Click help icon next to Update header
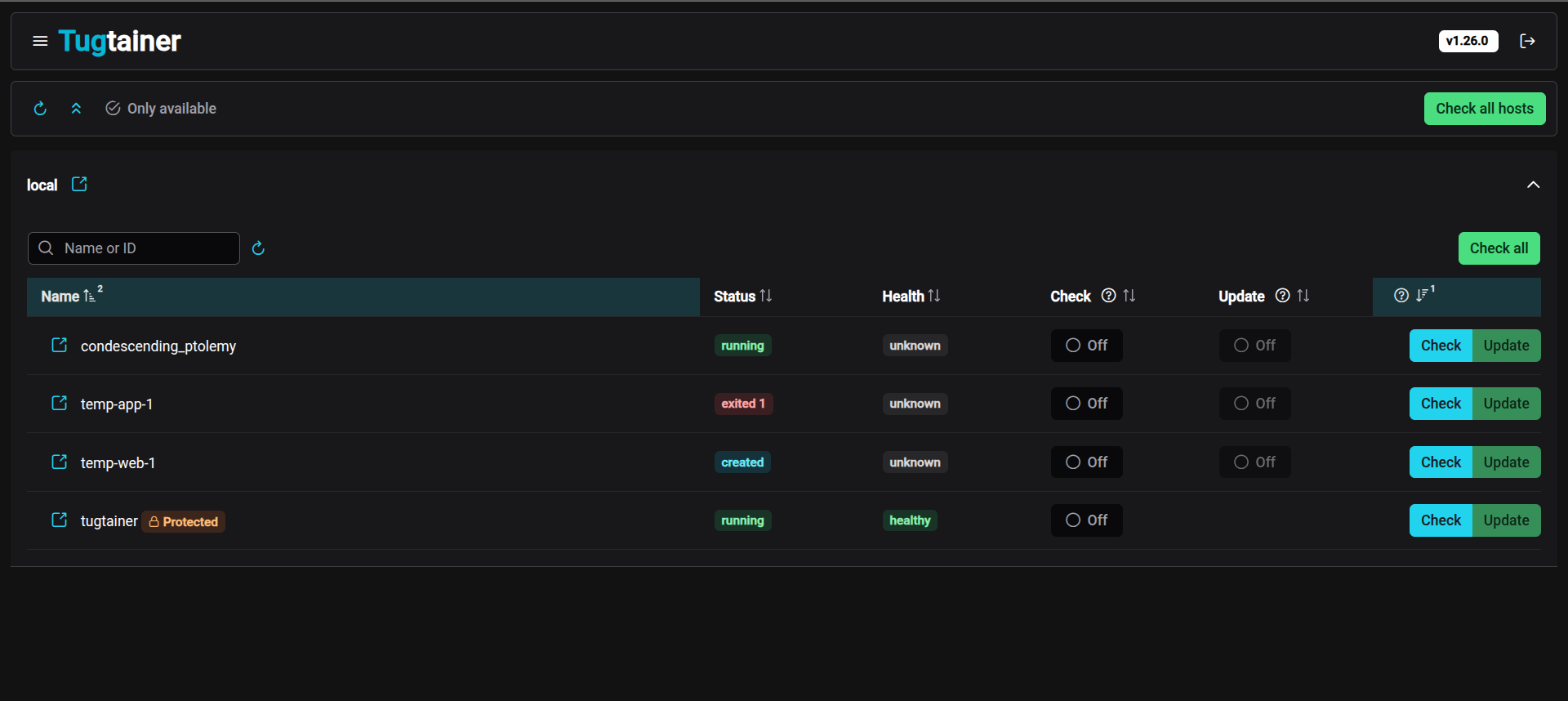 [1282, 296]
